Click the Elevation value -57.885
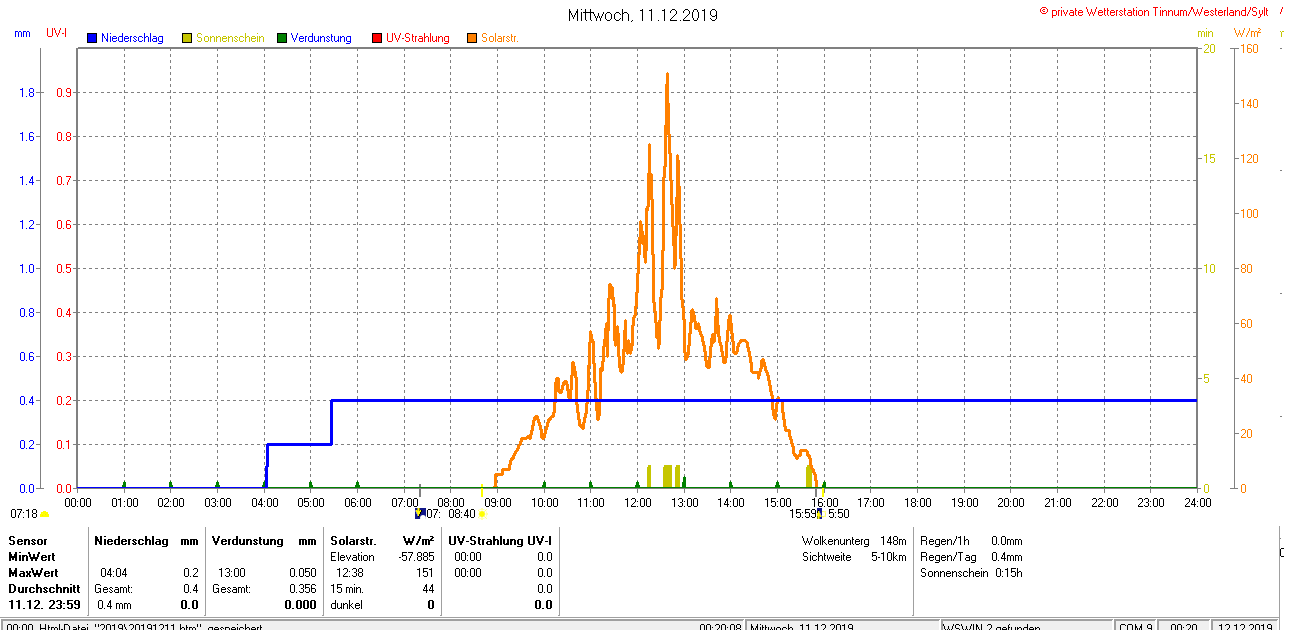This screenshot has height=630, width=1310. (414, 556)
